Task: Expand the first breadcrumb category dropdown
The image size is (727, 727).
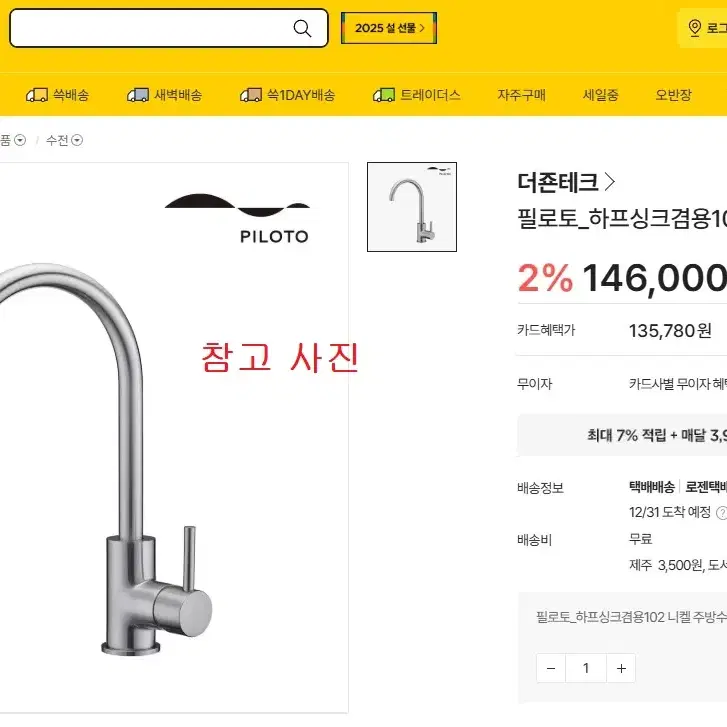Action: pos(20,140)
